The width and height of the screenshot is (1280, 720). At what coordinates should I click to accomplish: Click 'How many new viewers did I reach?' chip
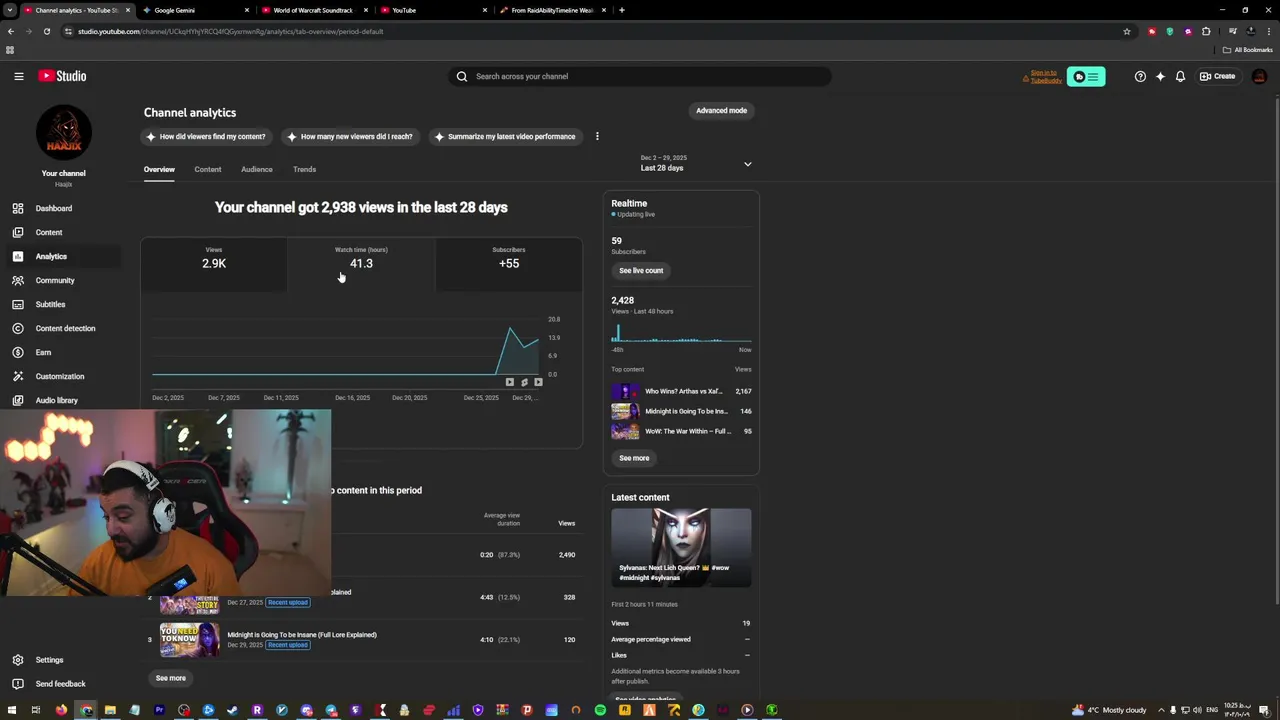coord(349,136)
